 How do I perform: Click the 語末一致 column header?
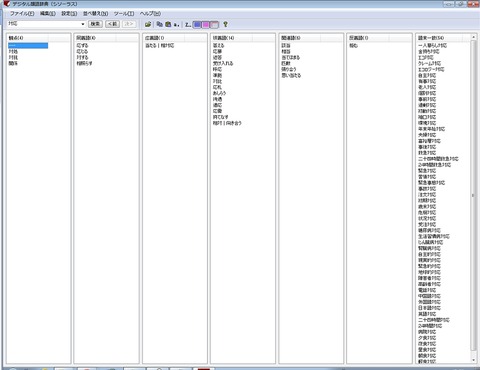[439, 38]
